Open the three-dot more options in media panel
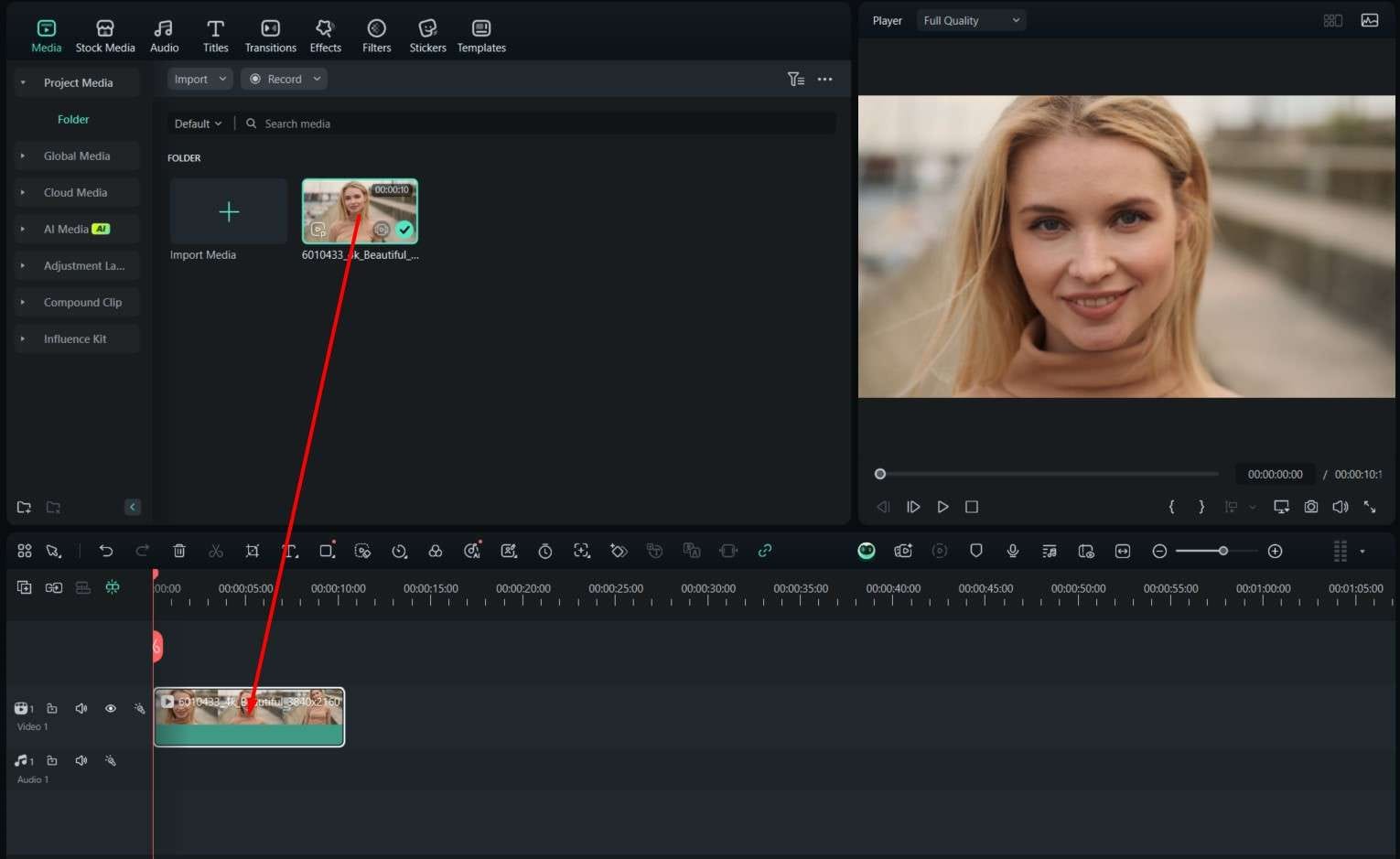Image resolution: width=1400 pixels, height=859 pixels. [x=825, y=80]
